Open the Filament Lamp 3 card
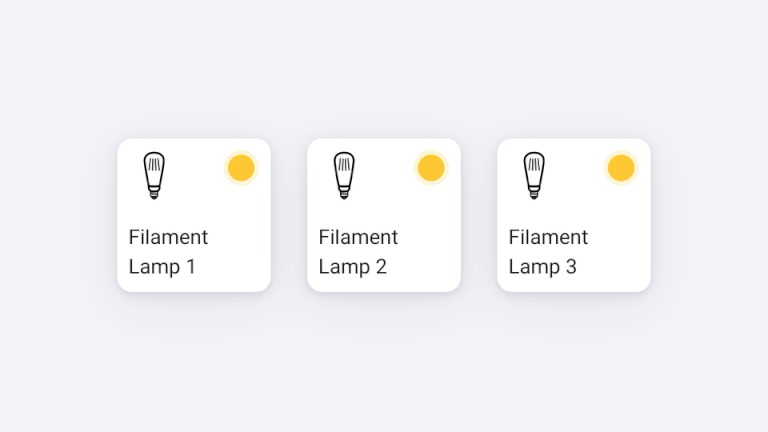This screenshot has width=768, height=432. 574,215
